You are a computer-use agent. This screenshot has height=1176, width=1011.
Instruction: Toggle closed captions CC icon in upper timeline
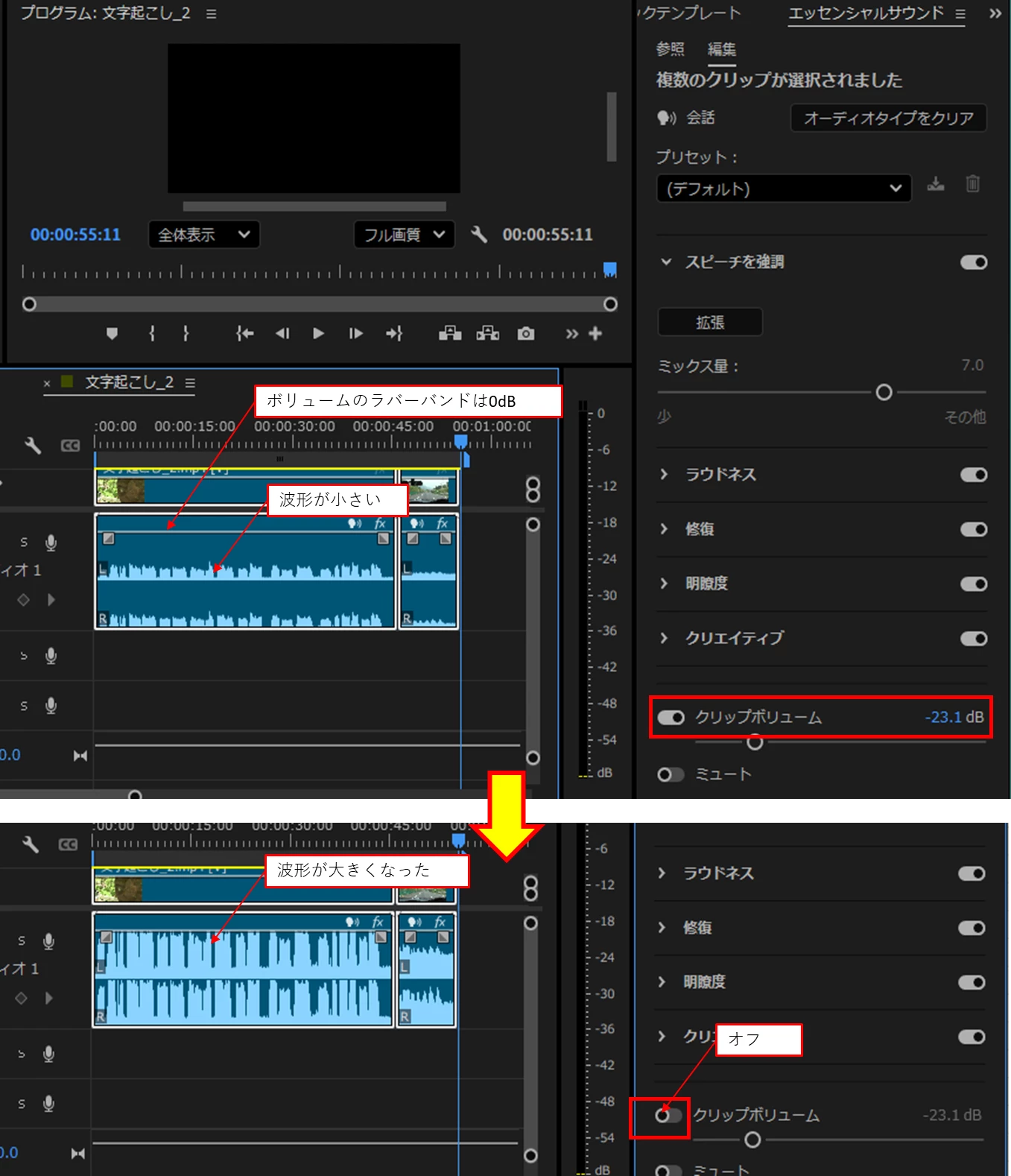click(x=70, y=446)
